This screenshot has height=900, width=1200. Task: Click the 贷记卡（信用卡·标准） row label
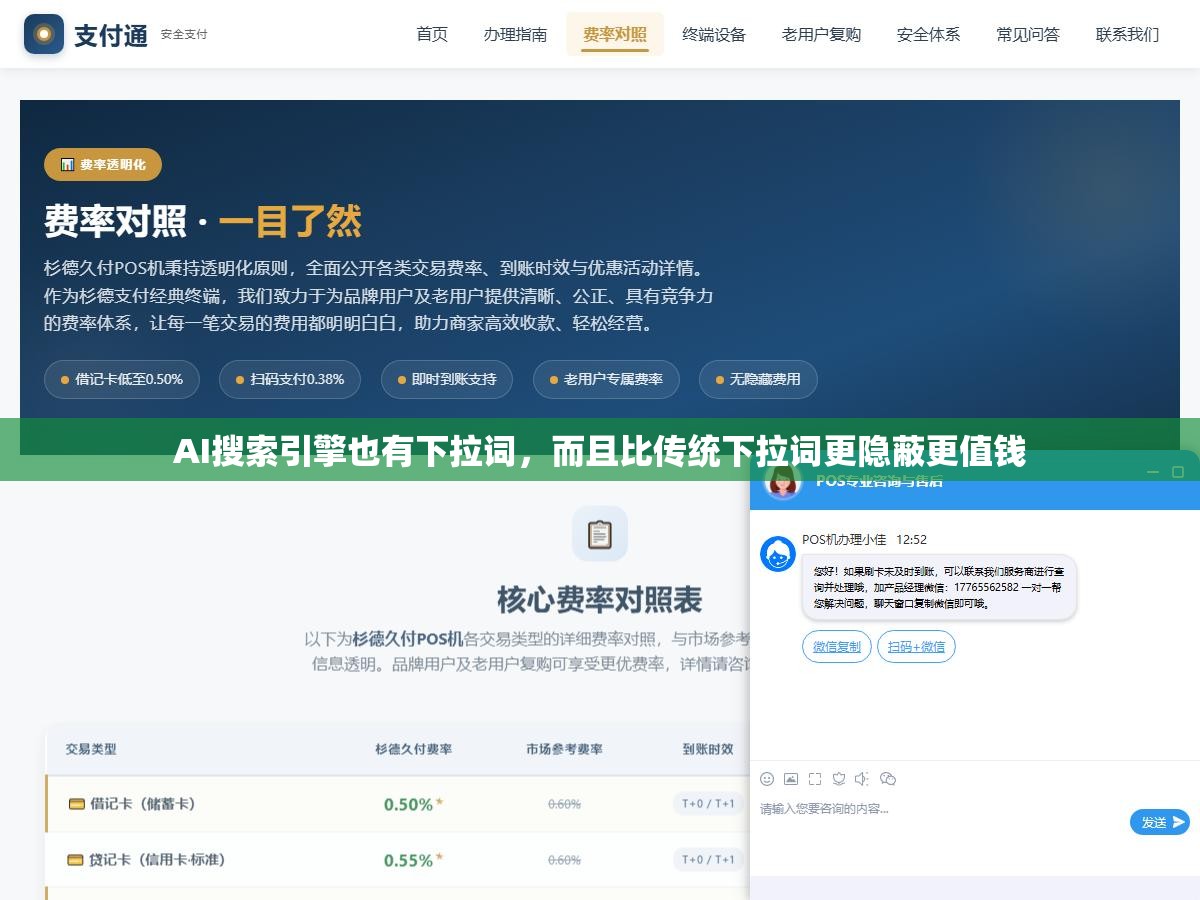[x=157, y=860]
